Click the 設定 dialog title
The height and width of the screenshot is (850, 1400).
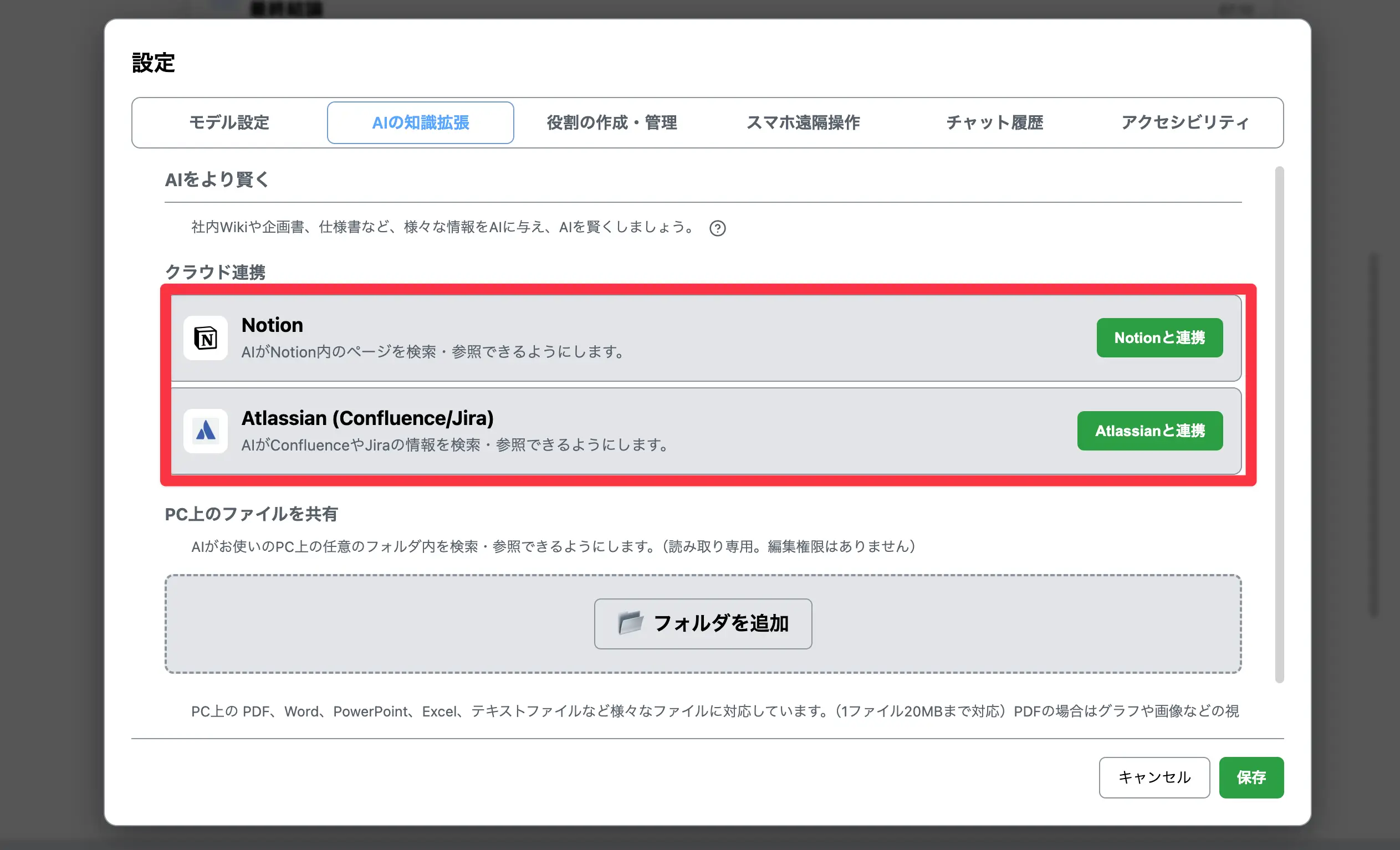pos(154,63)
